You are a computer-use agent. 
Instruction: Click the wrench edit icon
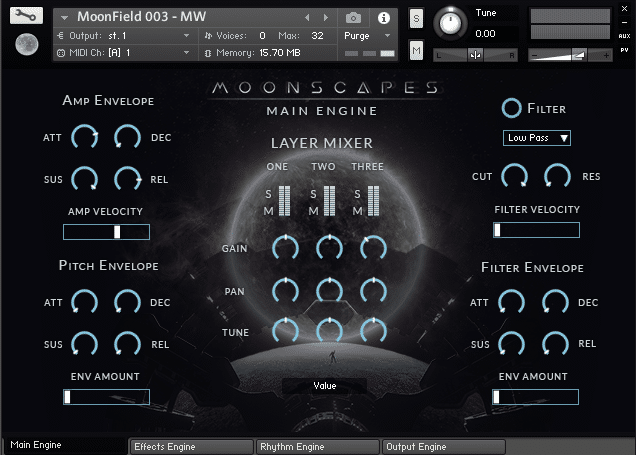(x=27, y=17)
